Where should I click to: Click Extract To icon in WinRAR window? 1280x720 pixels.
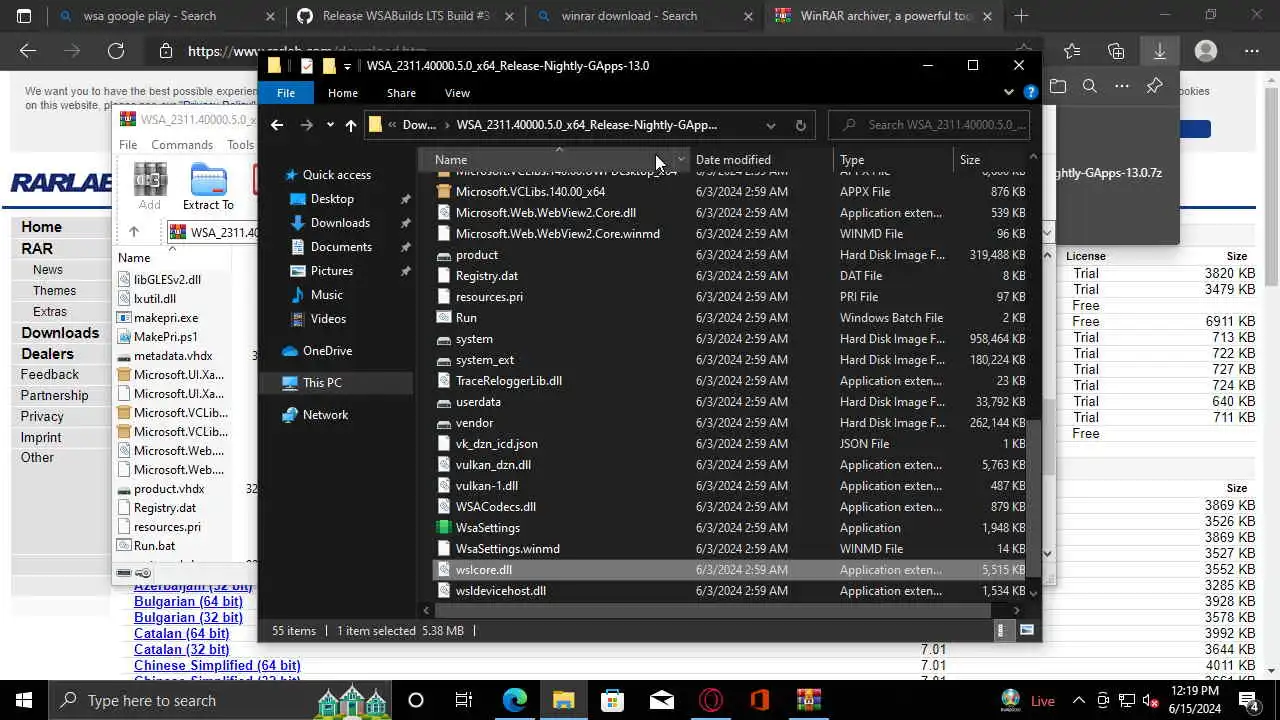click(x=208, y=187)
